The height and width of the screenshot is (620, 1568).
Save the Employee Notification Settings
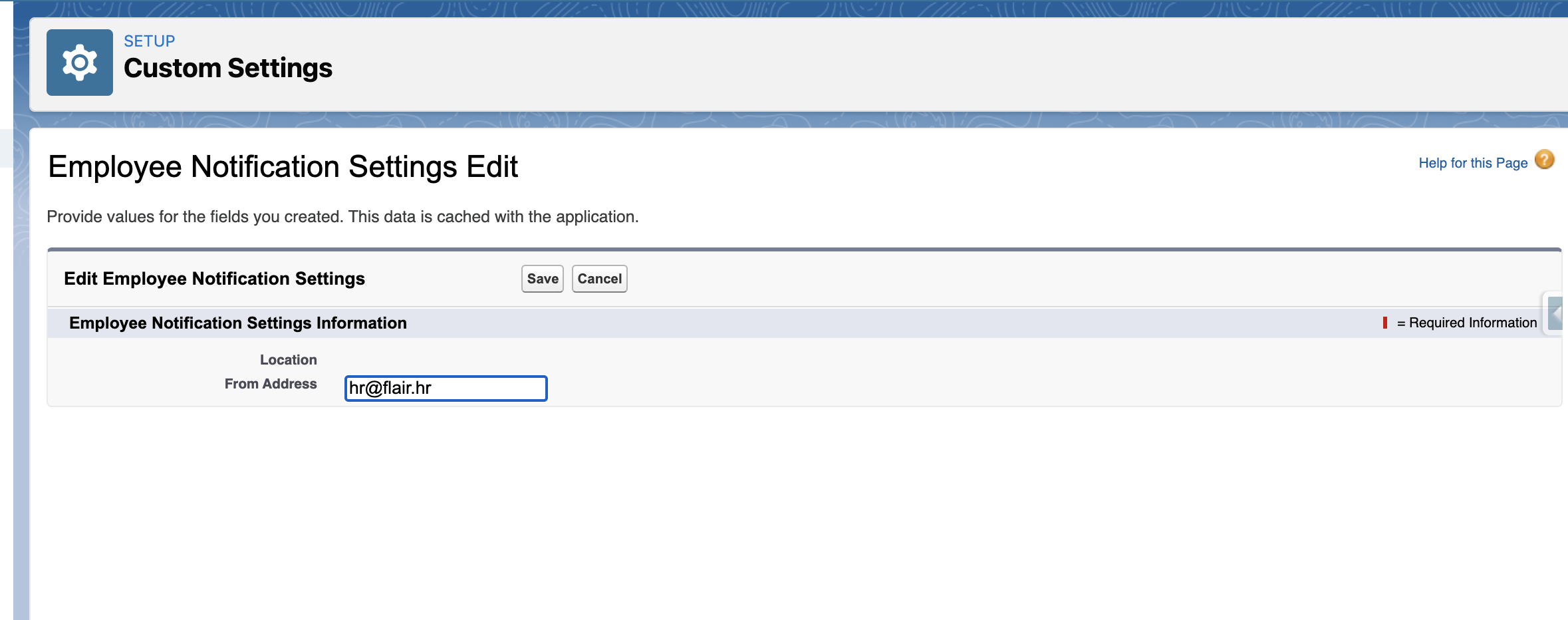[x=542, y=279]
